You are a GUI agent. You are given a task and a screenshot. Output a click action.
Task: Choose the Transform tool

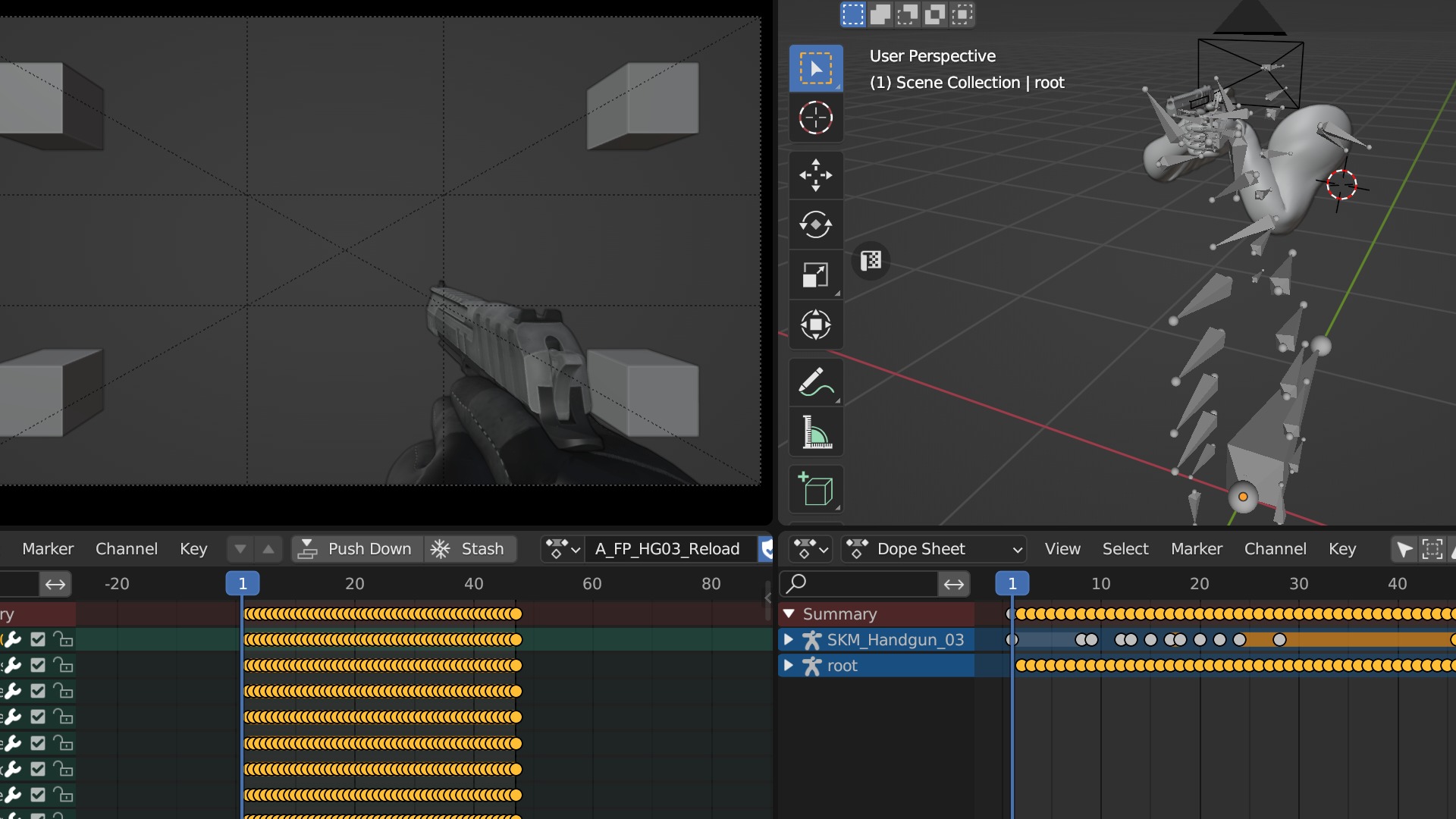coord(816,325)
